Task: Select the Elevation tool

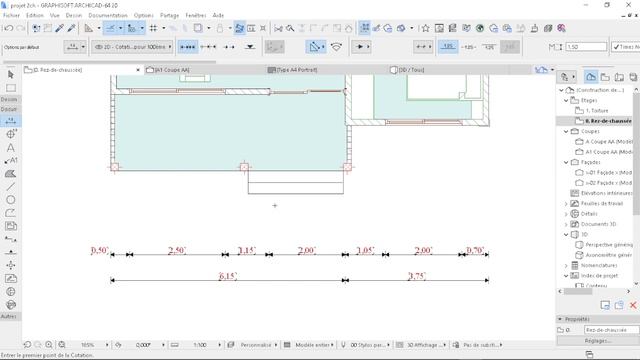Action: [x=11, y=252]
